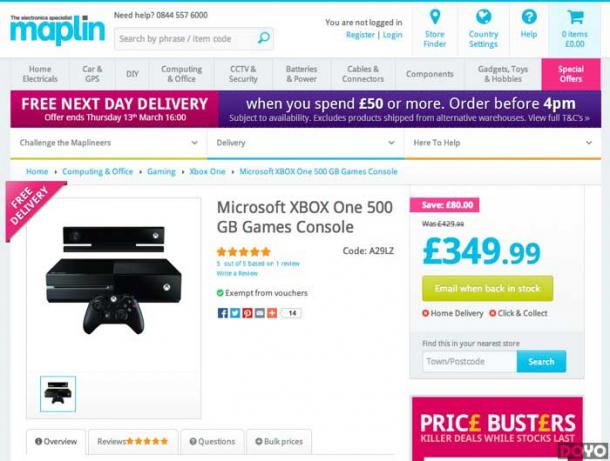Screen dimensions: 610x461
Task: Click the store Search button
Action: [541, 361]
